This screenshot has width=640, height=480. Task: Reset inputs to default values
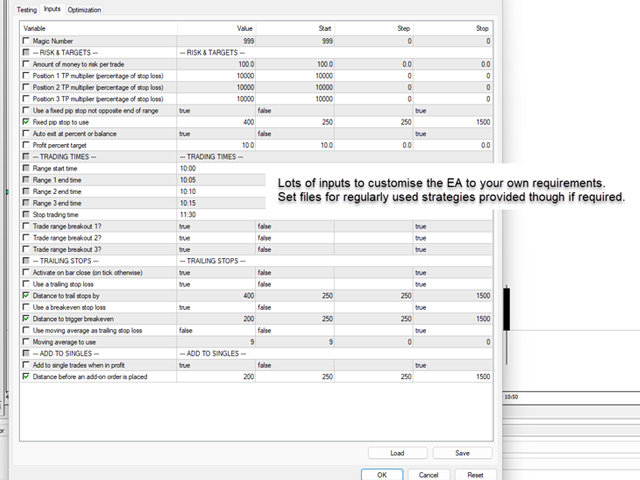click(474, 475)
